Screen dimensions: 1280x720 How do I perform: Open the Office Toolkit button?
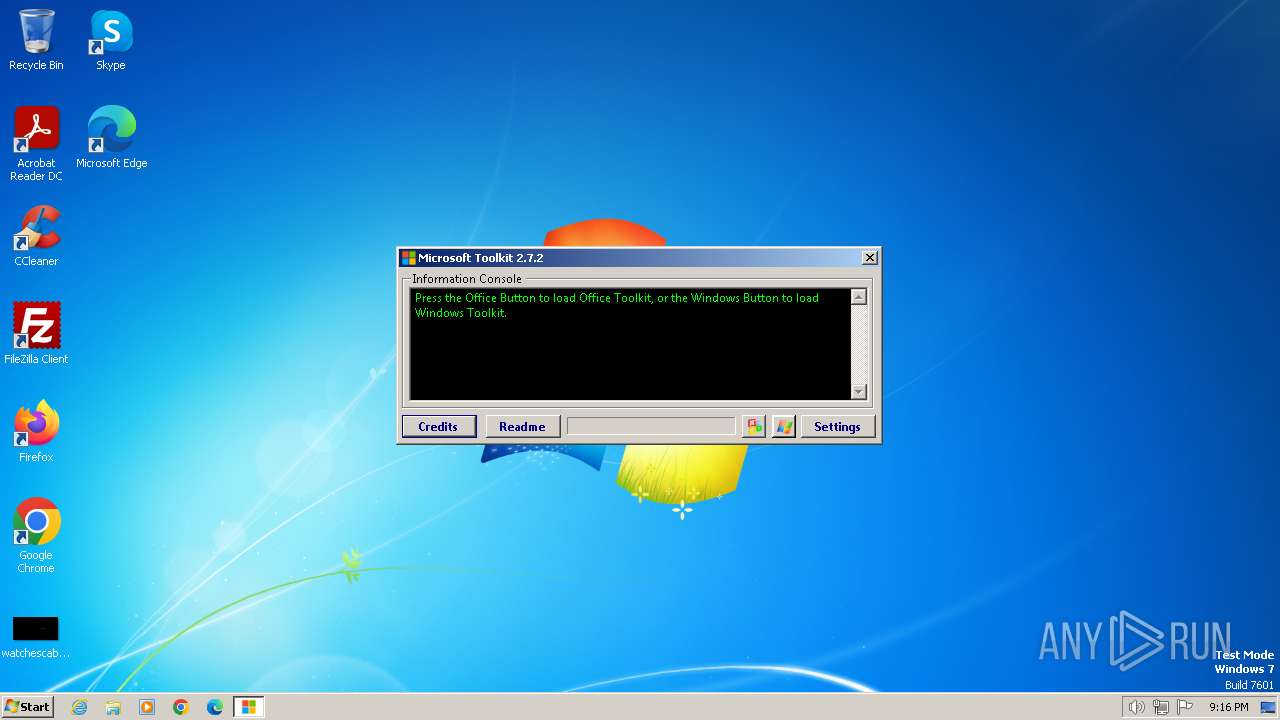(x=754, y=426)
